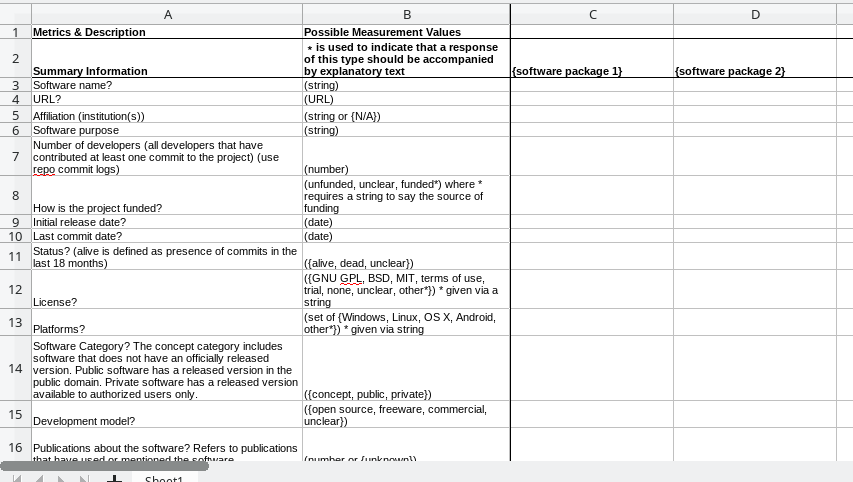Select row 10 header
This screenshot has height=482, width=853.
pos(15,237)
